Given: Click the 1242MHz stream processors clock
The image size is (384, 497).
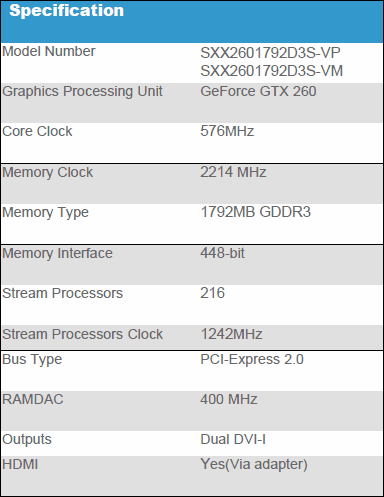Looking at the screenshot, I should point(231,334).
